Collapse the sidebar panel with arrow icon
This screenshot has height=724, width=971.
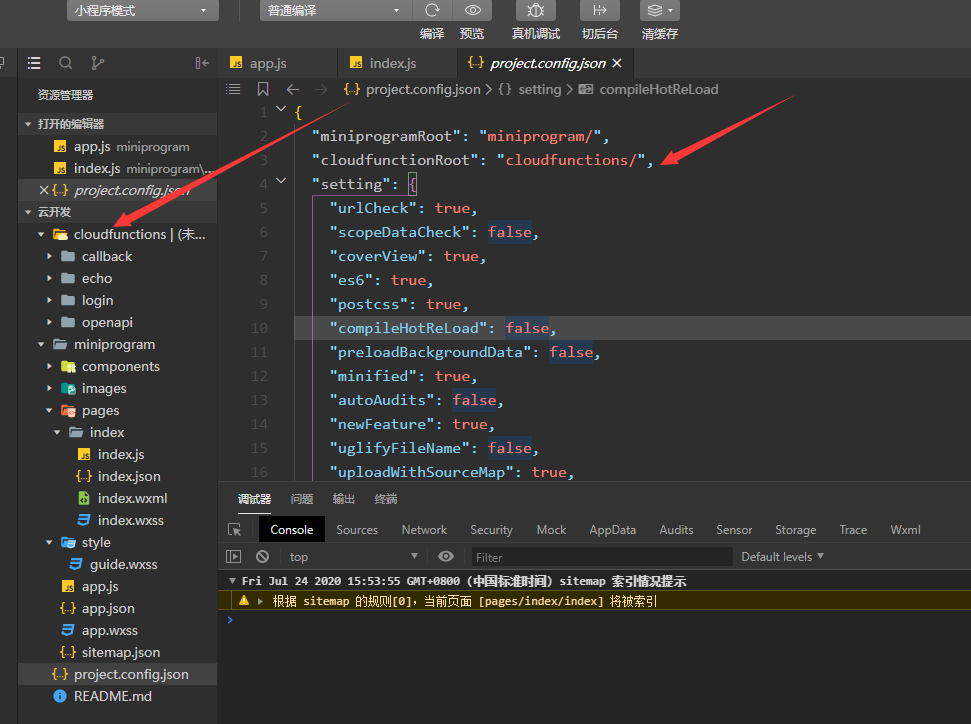point(202,63)
